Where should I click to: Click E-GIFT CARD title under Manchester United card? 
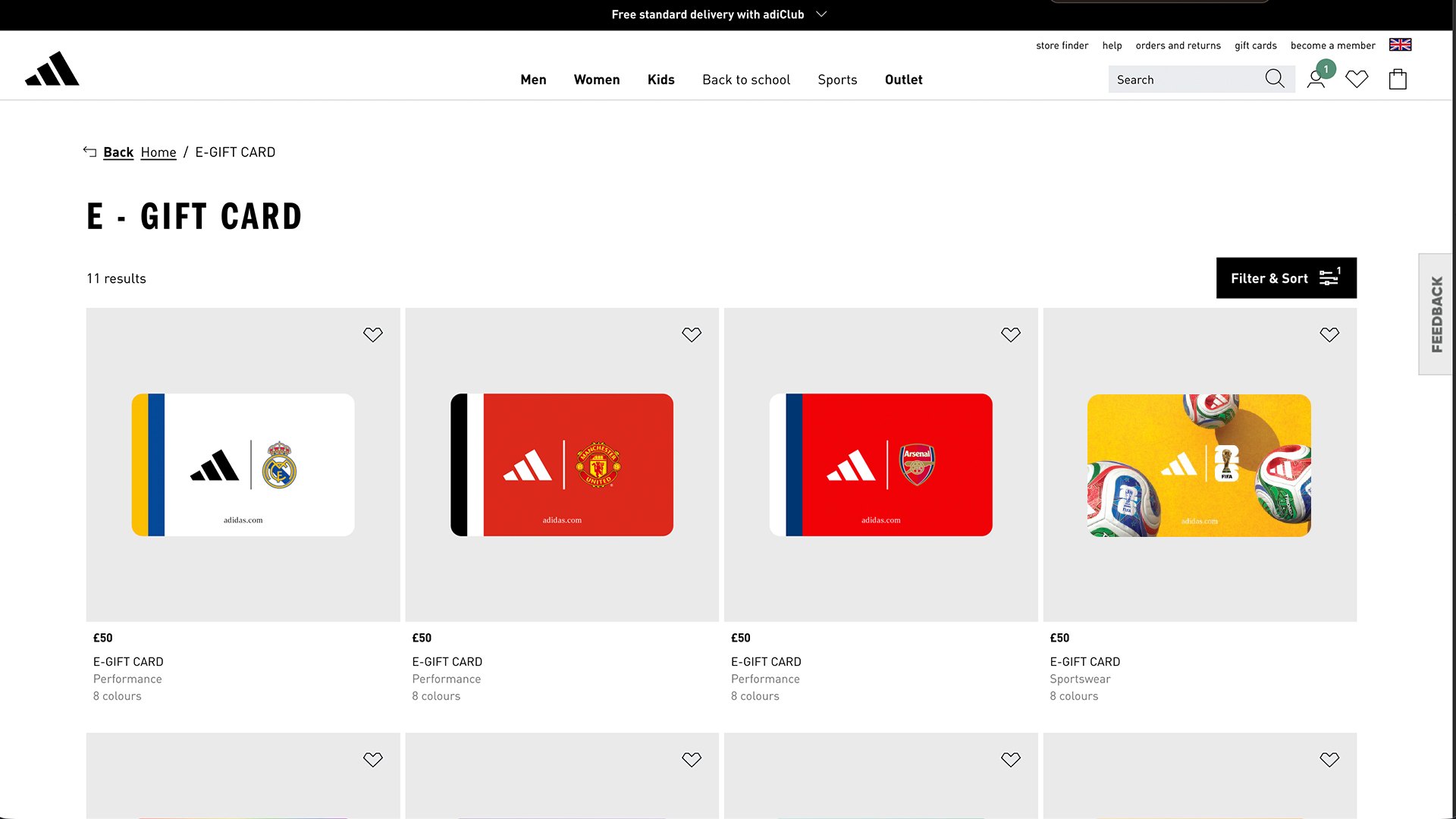pyautogui.click(x=447, y=662)
